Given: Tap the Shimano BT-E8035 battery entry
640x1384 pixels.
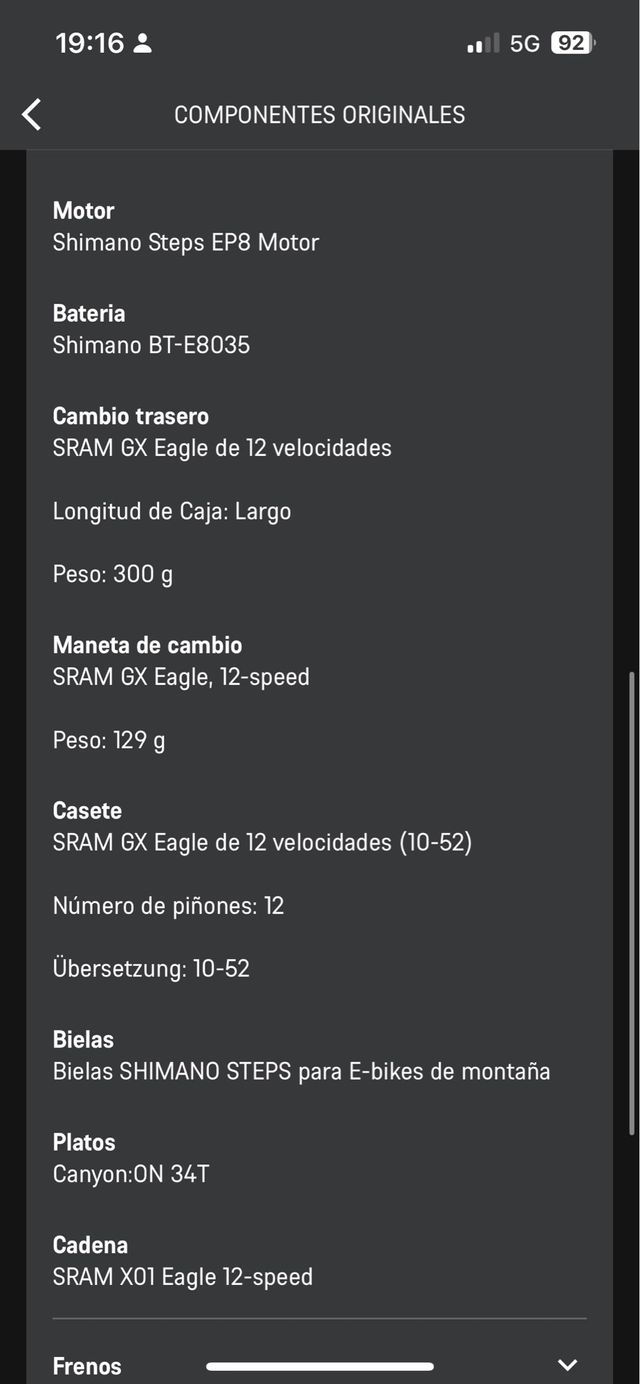Looking at the screenshot, I should [x=152, y=345].
